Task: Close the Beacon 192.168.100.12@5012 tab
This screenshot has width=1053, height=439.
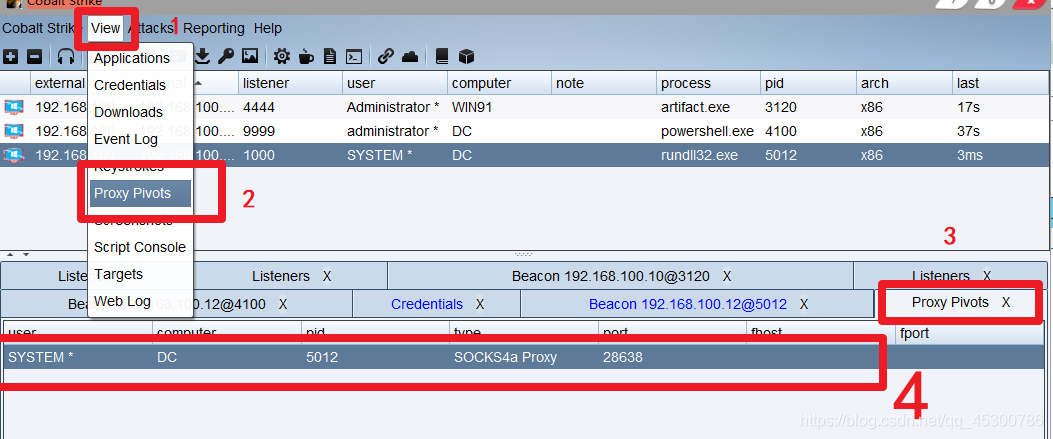Action: pos(804,304)
